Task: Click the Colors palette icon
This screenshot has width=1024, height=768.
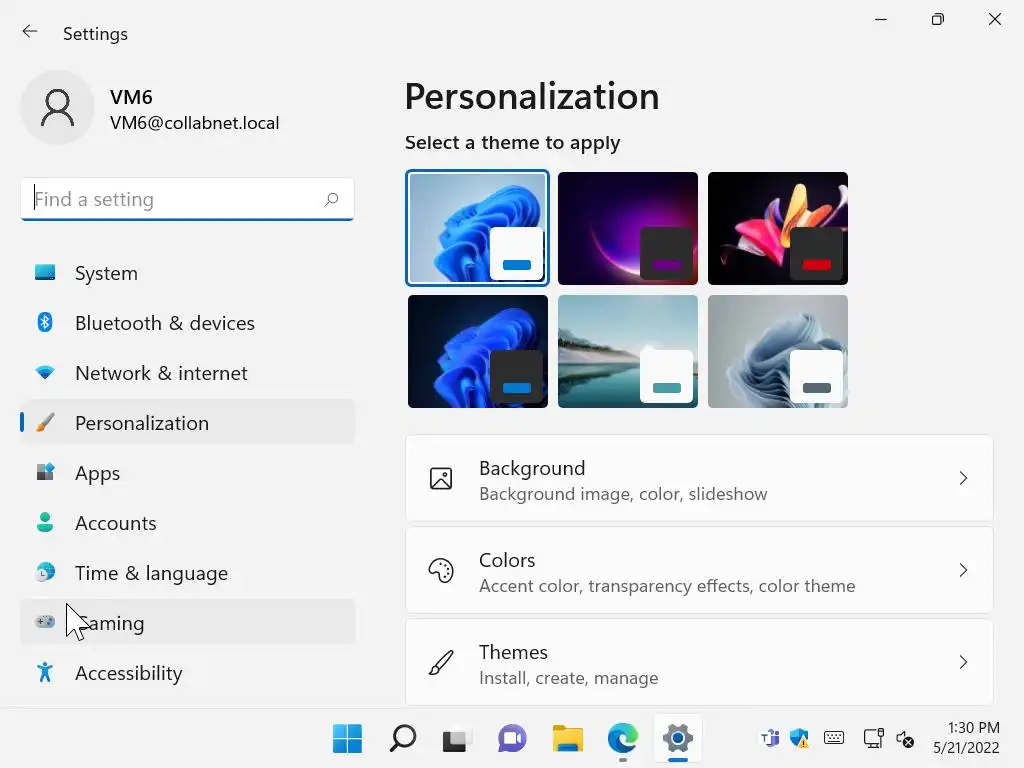Action: click(441, 570)
